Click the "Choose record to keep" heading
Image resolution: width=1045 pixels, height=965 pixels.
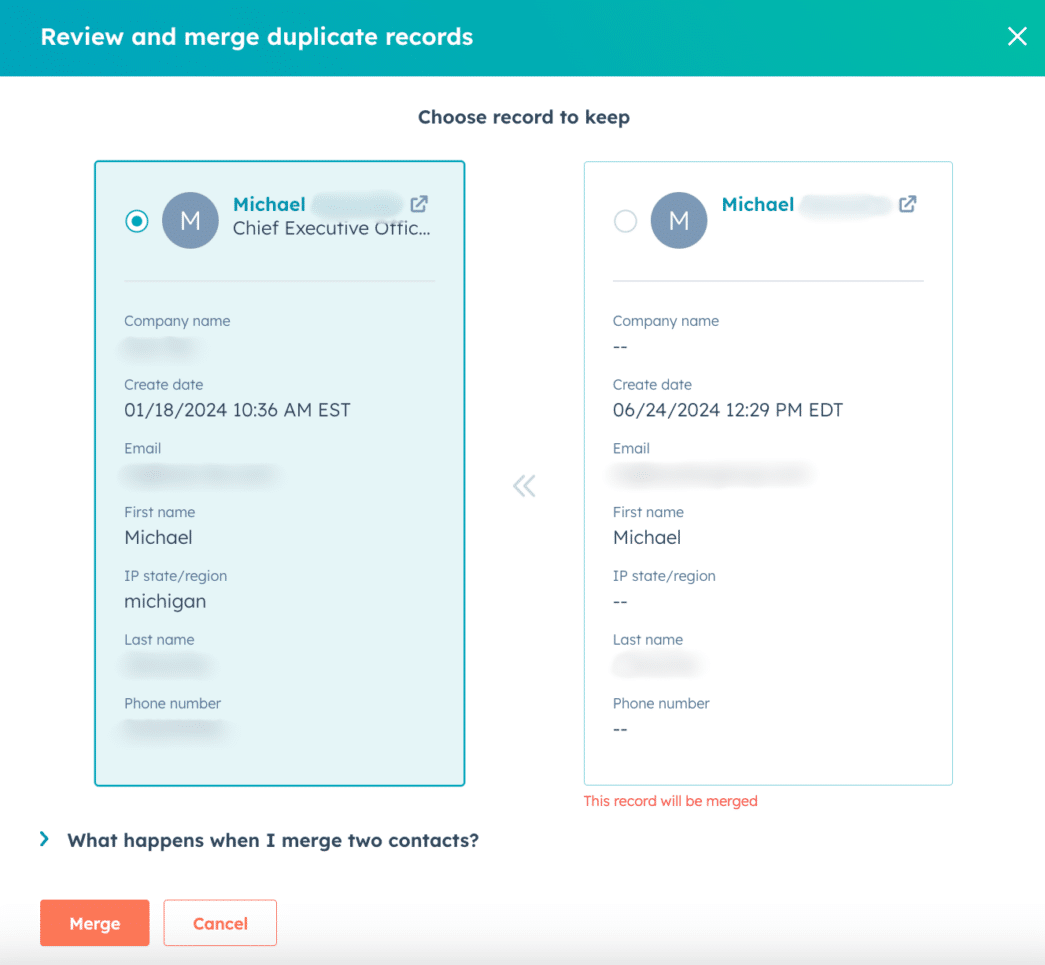(523, 117)
